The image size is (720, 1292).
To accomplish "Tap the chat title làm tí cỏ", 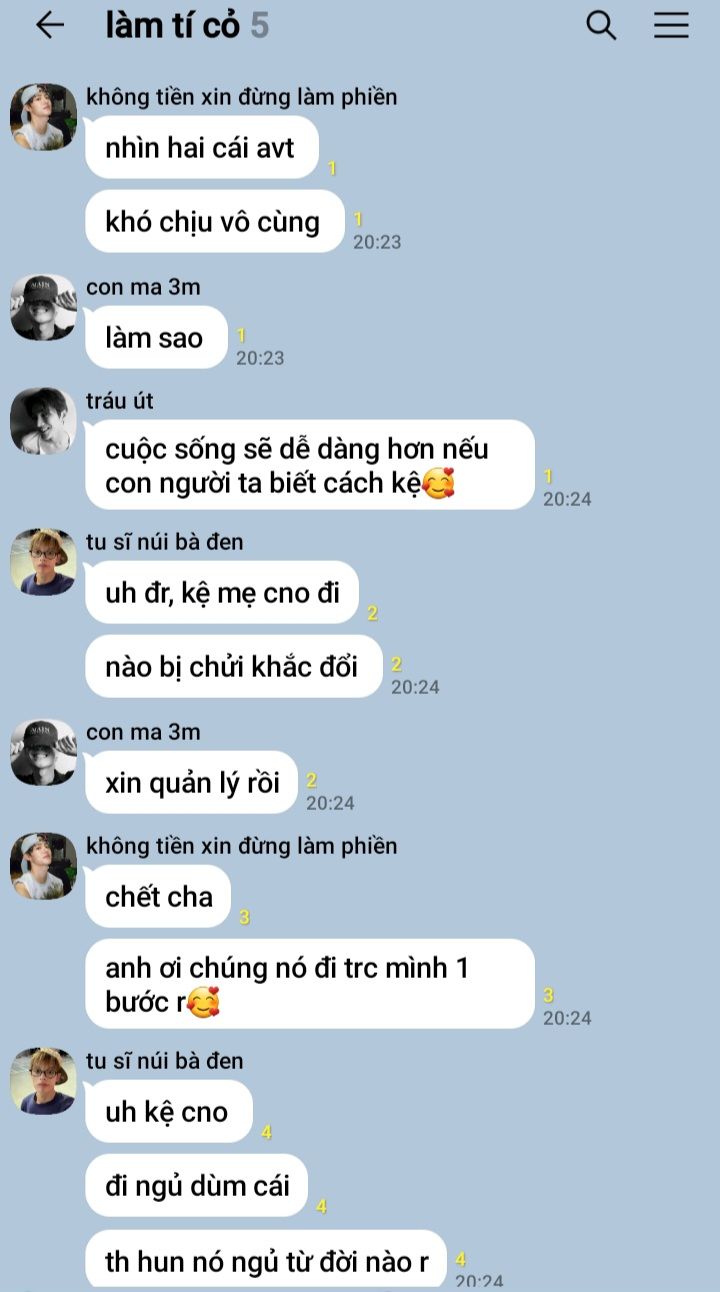I will point(172,26).
